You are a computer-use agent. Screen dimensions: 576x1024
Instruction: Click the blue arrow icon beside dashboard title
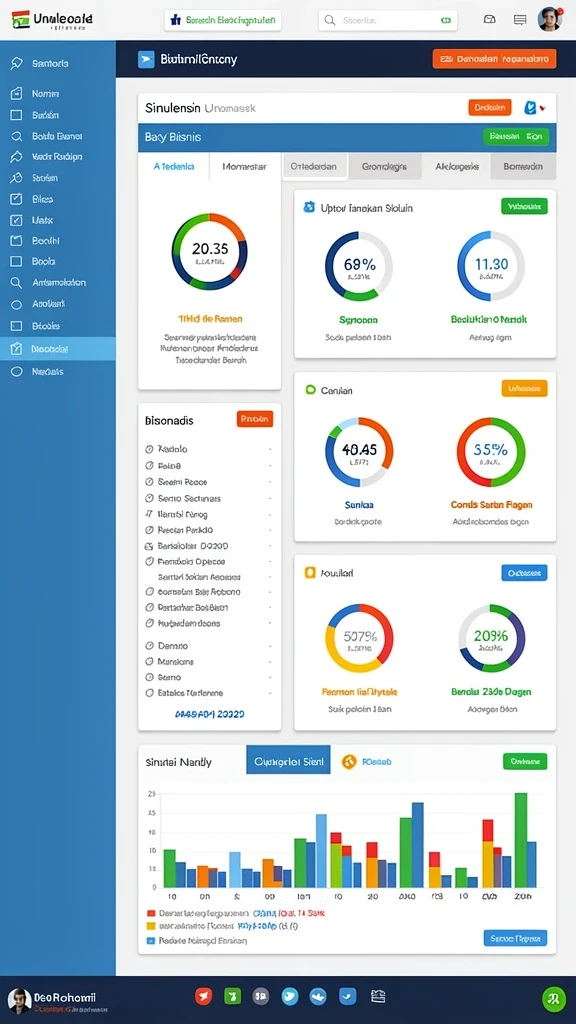[146, 59]
